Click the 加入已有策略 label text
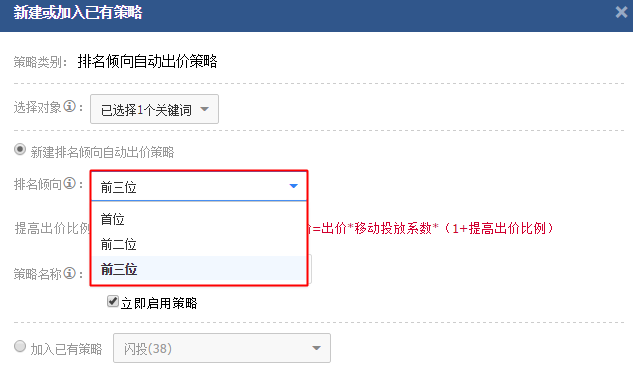Viewport: 633px width, 371px height. (66, 349)
